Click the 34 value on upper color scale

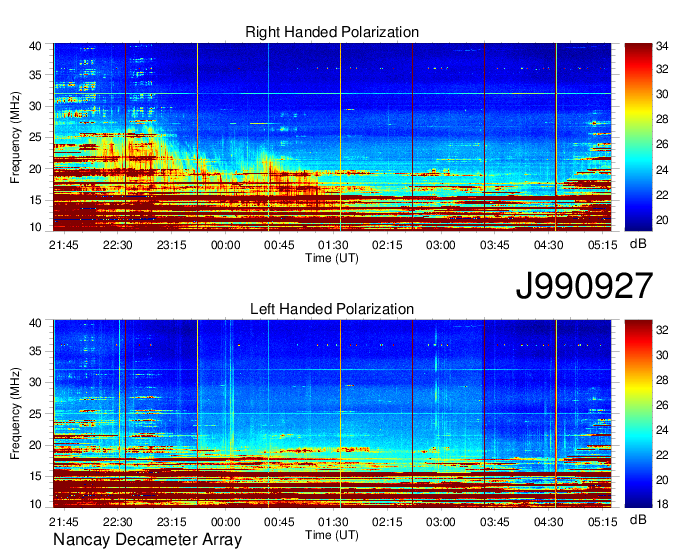(662, 46)
